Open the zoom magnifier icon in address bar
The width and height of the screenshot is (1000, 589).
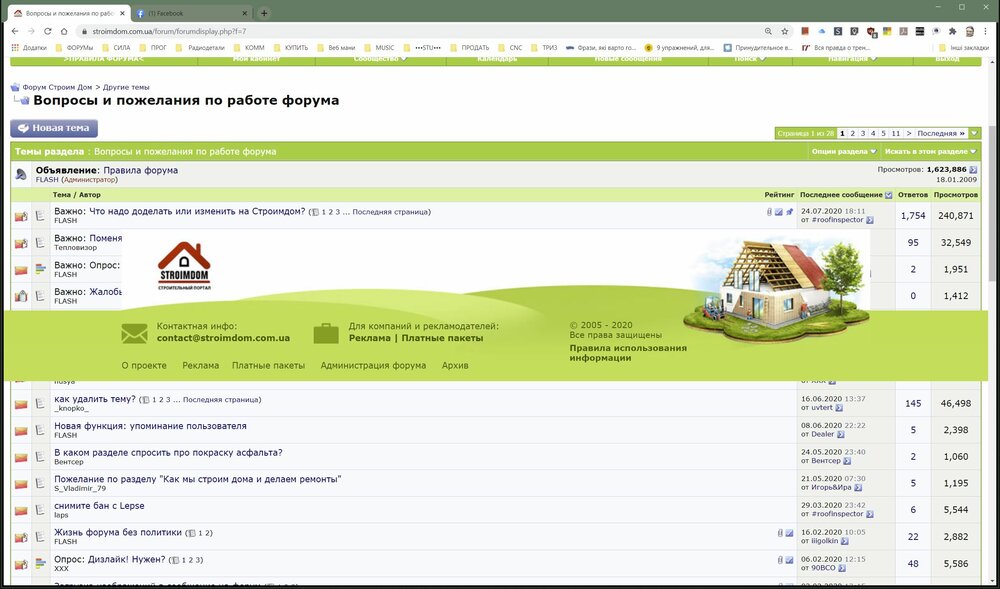pyautogui.click(x=768, y=31)
